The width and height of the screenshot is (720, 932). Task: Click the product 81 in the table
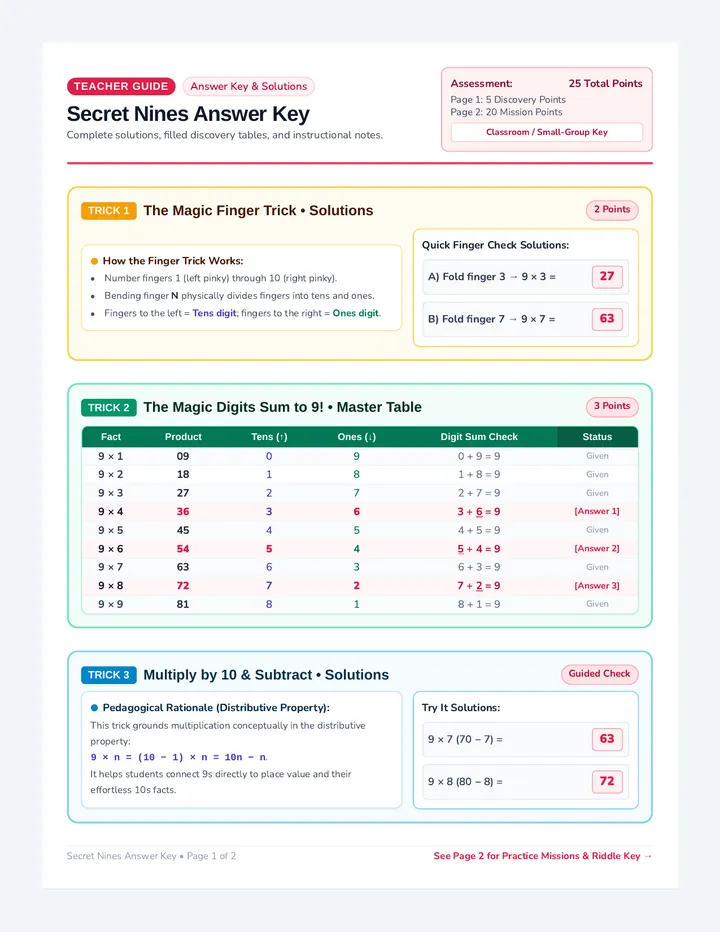183,604
